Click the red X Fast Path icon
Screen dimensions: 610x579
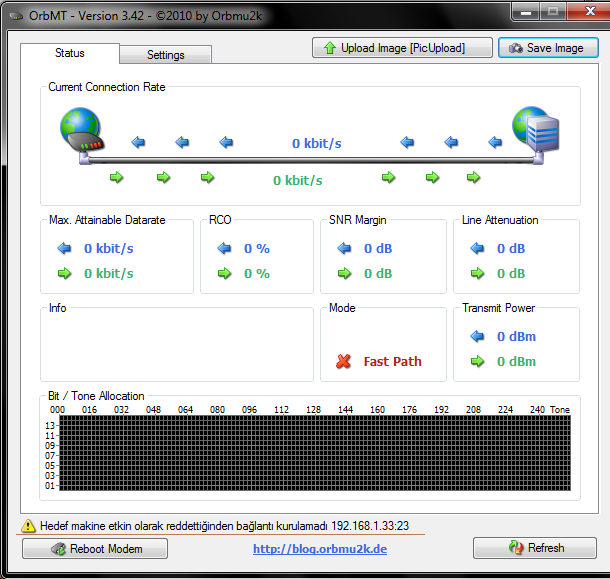click(x=343, y=361)
